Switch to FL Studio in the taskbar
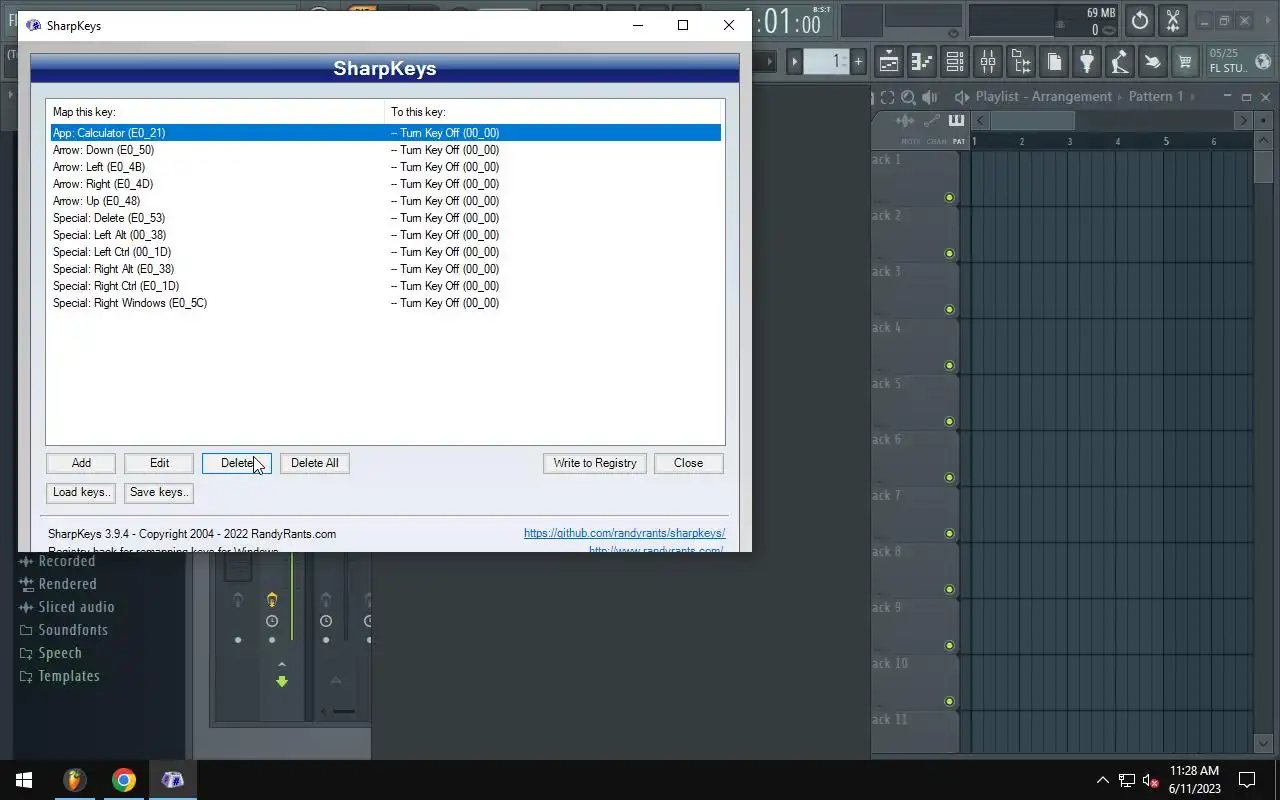 (x=74, y=780)
